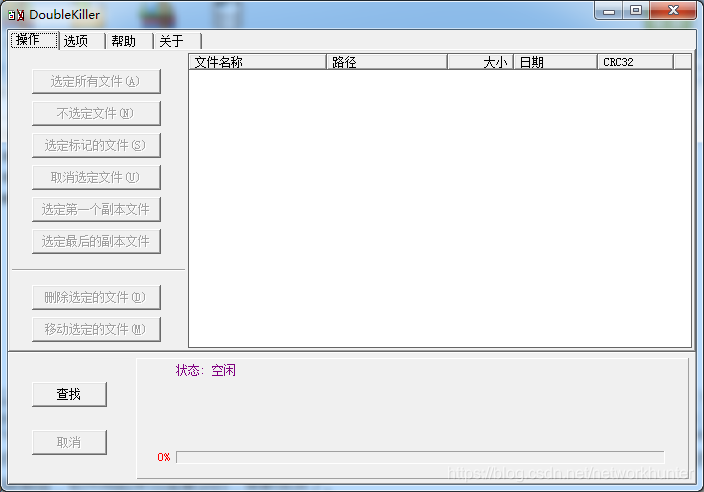
Task: Open the 帮助 tab
Action: (x=129, y=41)
